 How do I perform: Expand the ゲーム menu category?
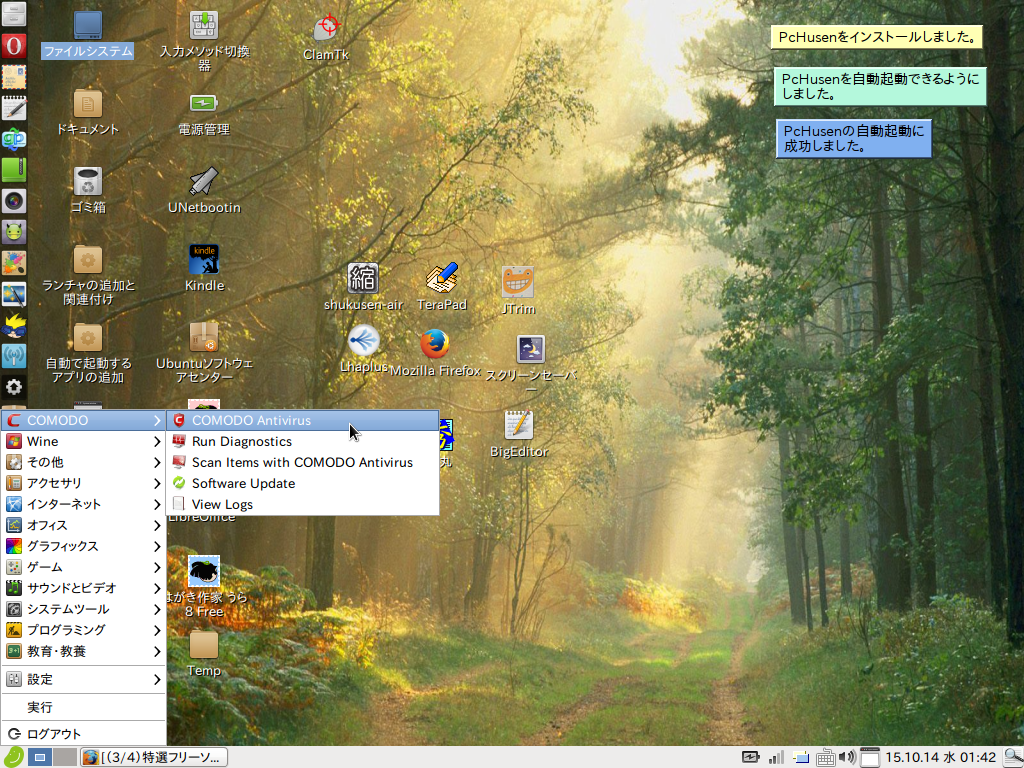coord(83,567)
